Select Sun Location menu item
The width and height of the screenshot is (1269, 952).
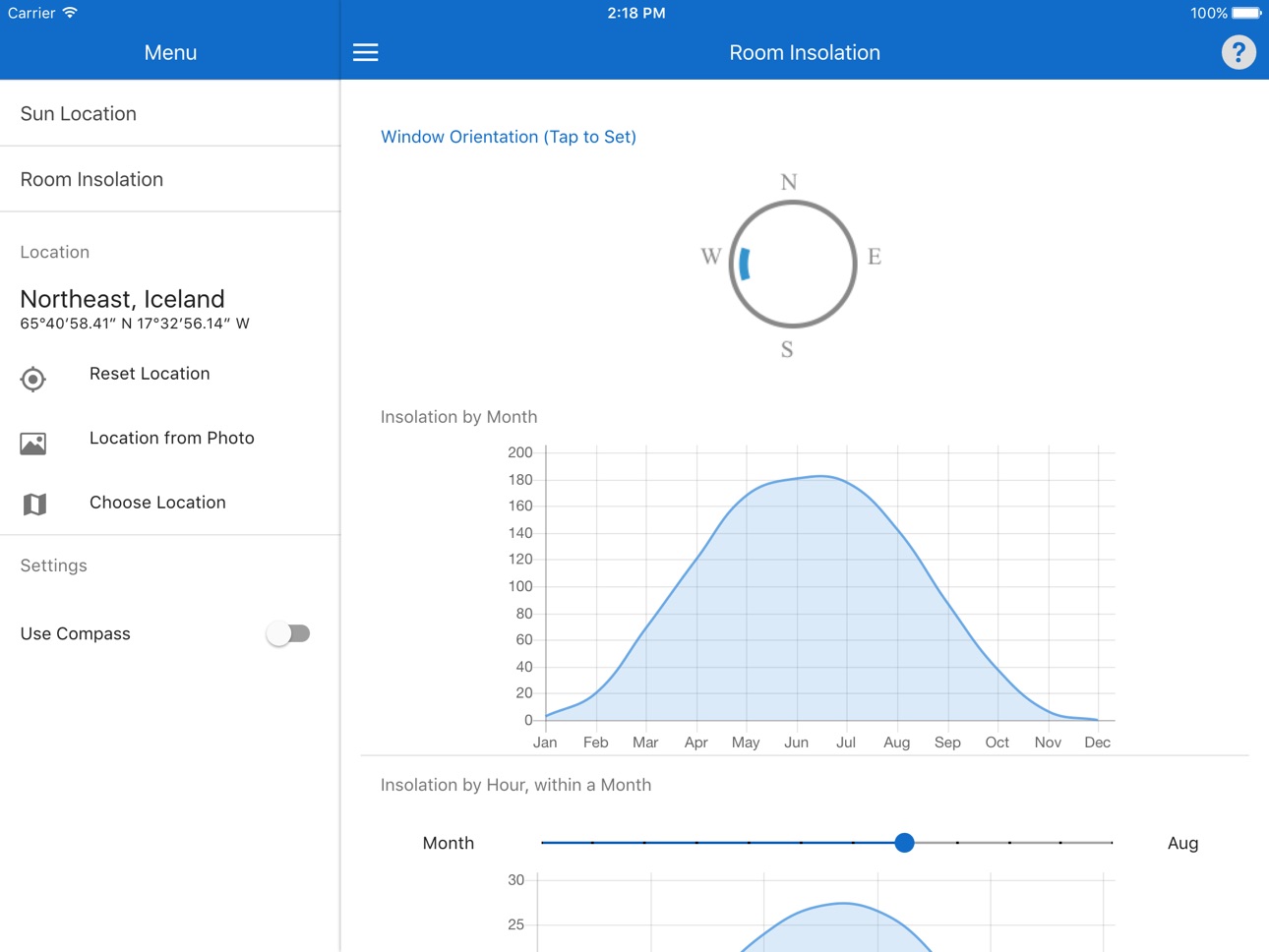coord(170,113)
